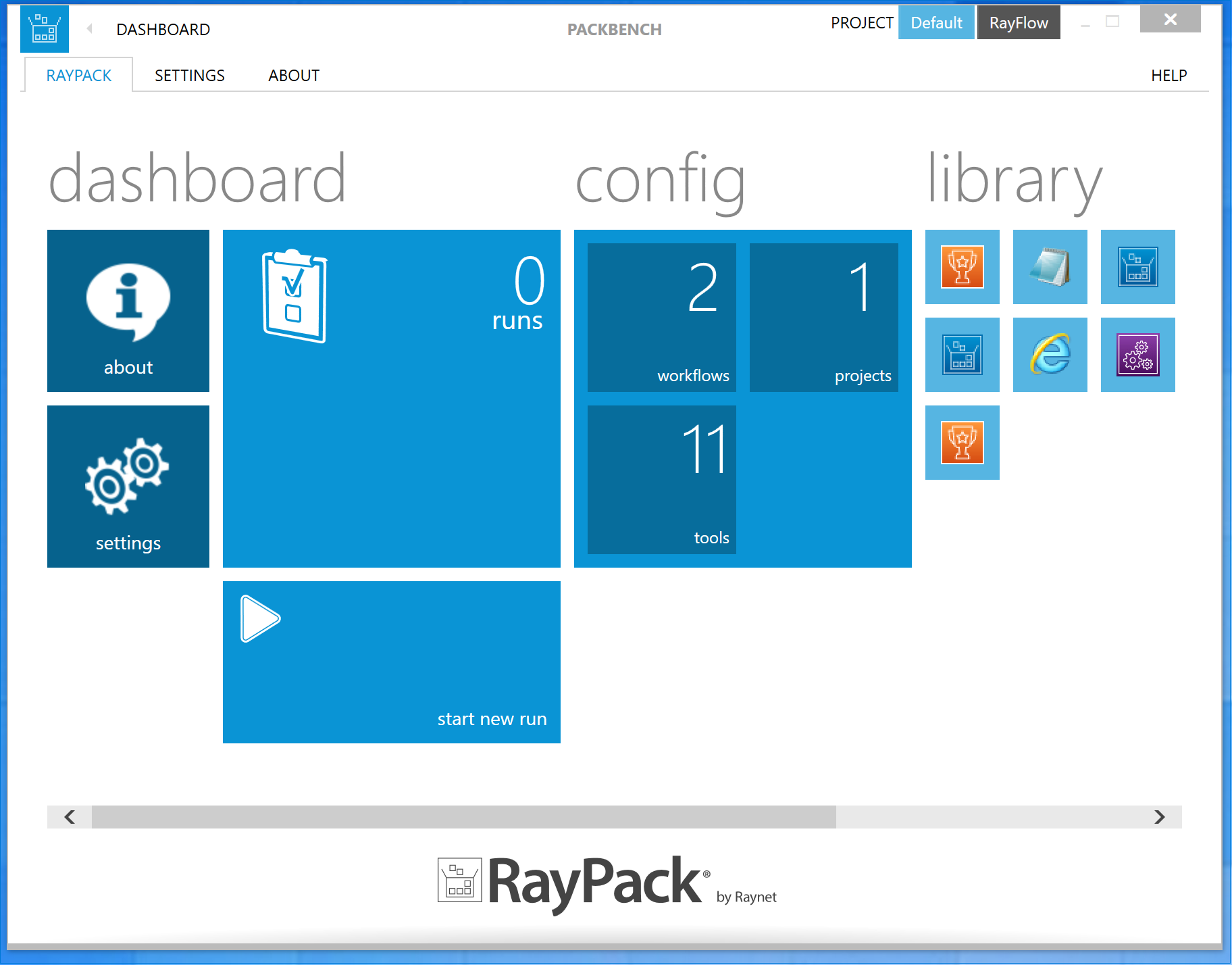Click the start new run play tile
Screen dimensions: 1232x965
[x=392, y=662]
